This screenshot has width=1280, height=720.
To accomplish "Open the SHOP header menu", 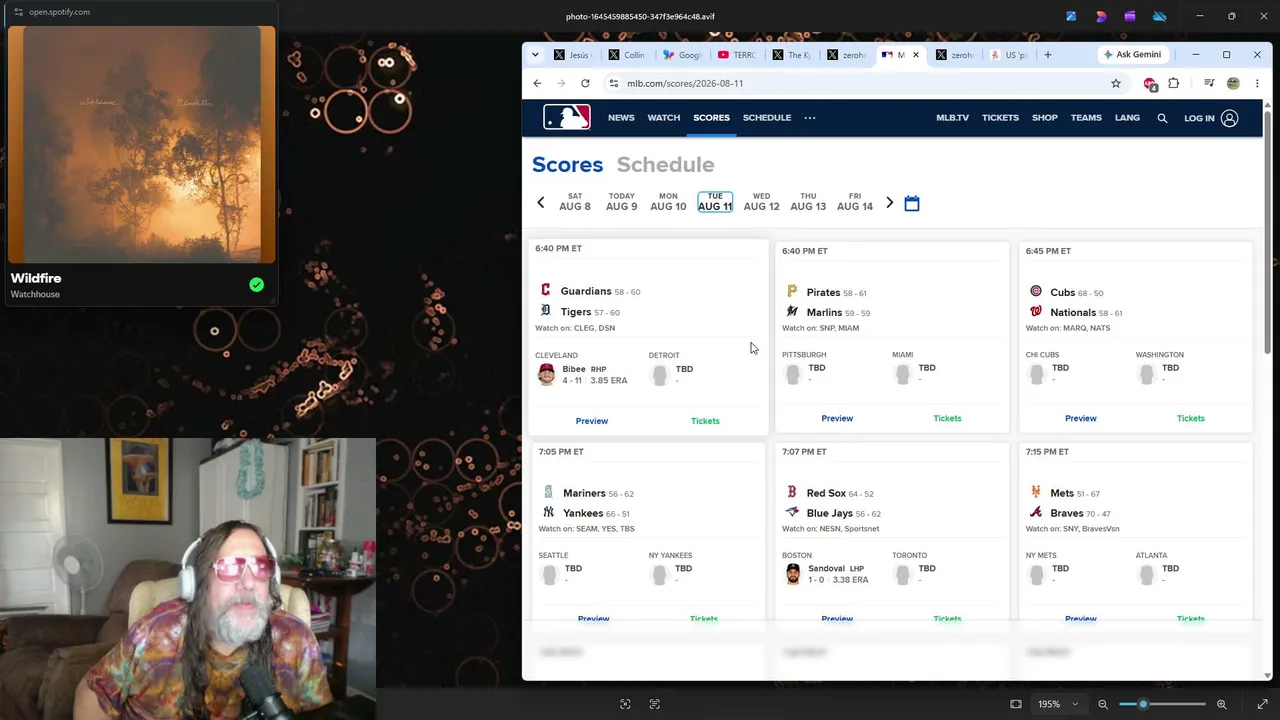I will click(1045, 118).
